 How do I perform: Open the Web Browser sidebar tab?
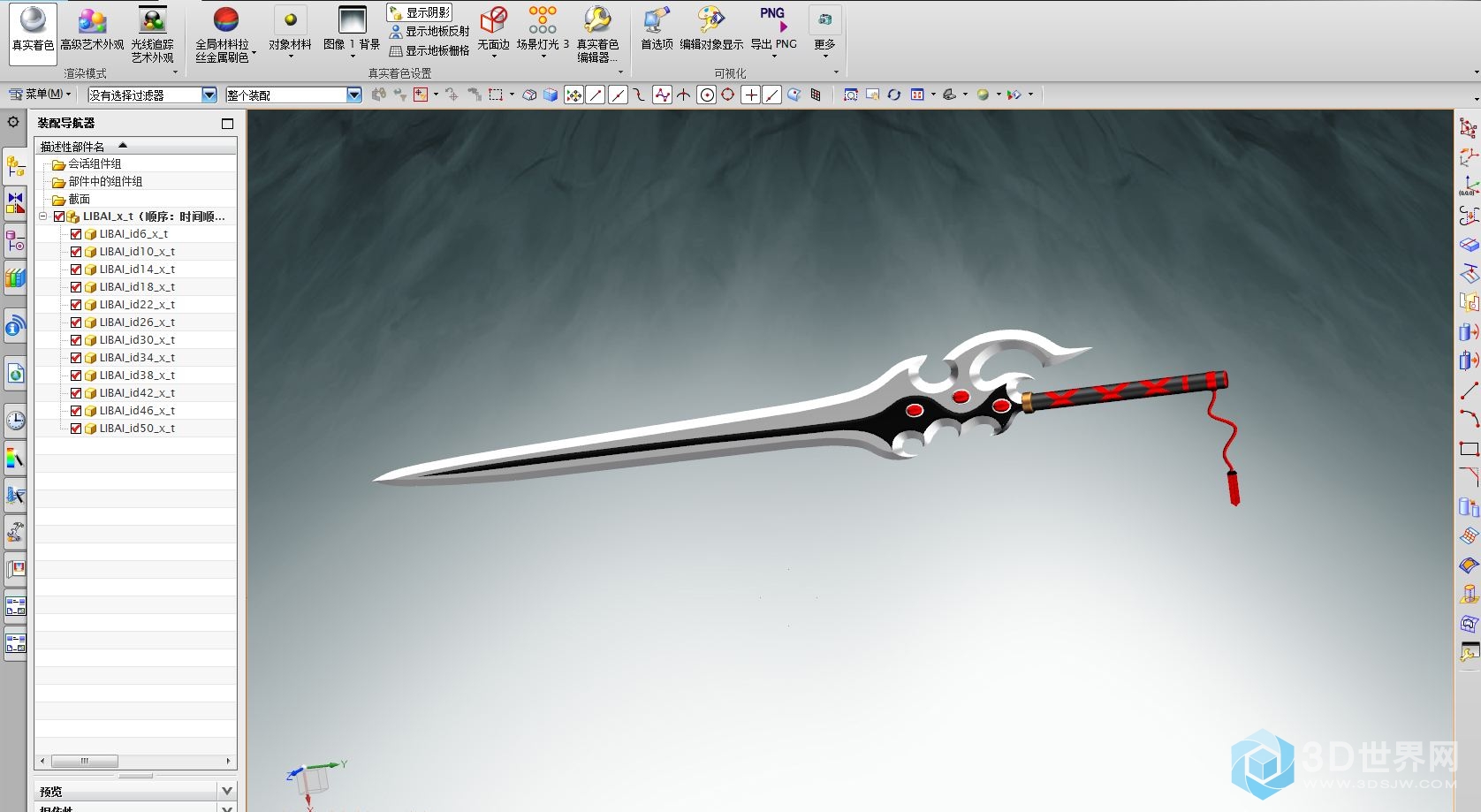click(15, 375)
